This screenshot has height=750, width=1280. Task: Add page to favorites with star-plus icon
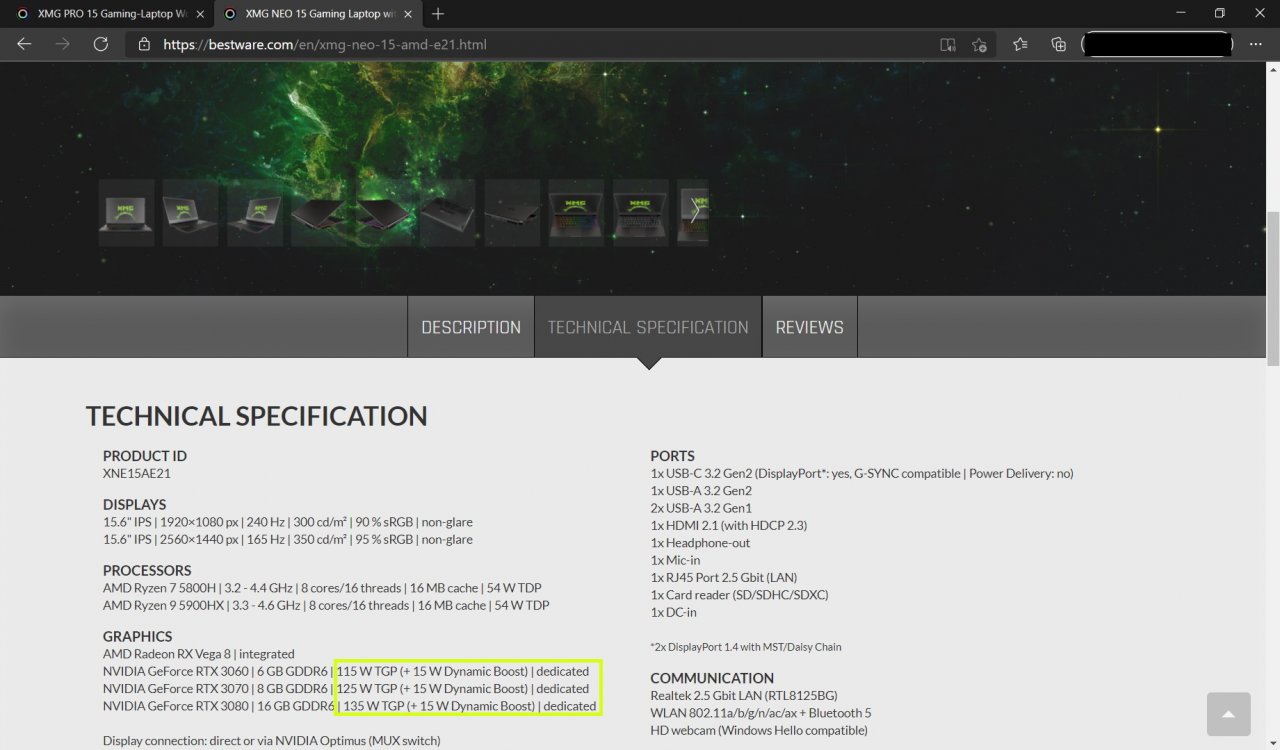coord(980,44)
